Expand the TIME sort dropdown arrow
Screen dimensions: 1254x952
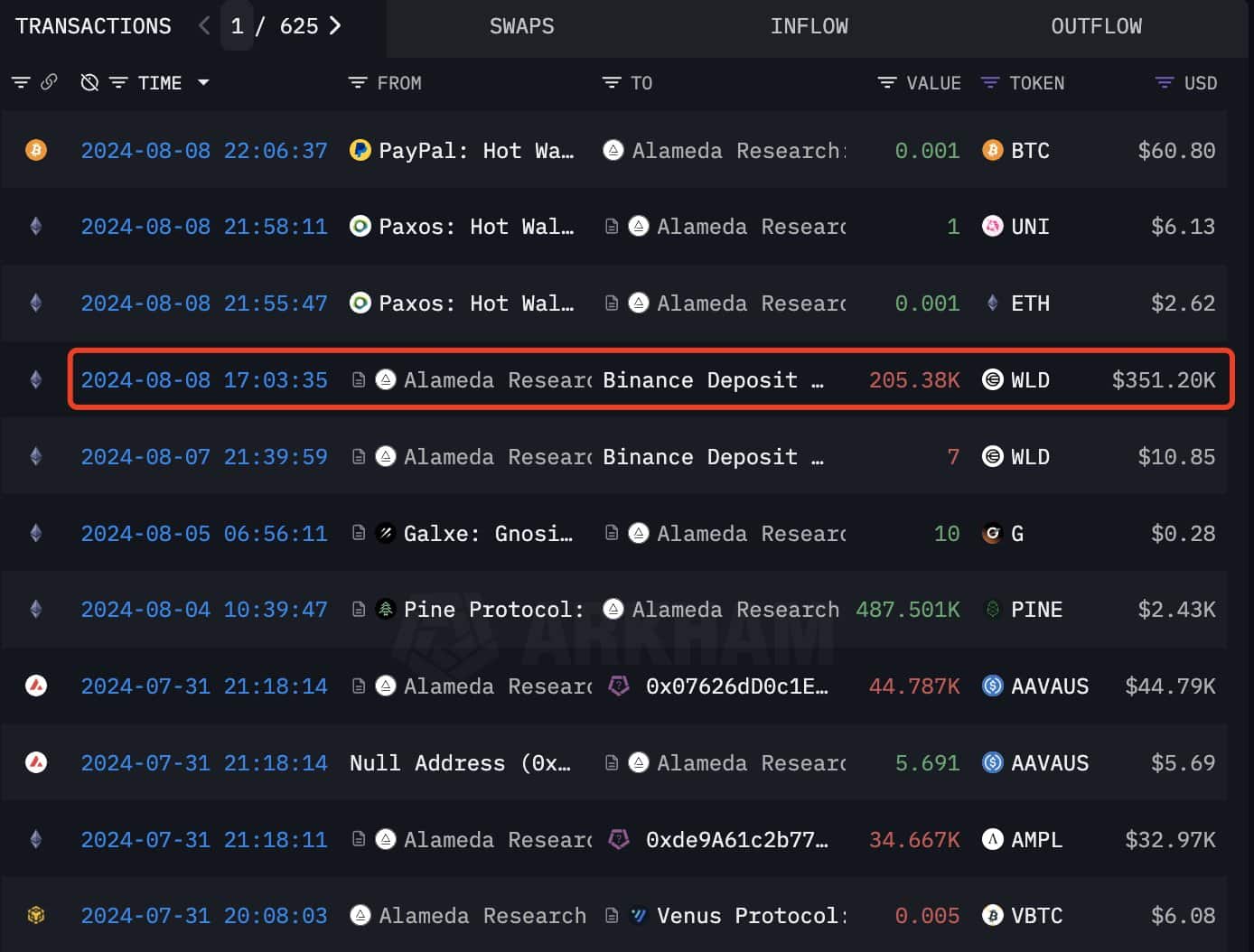click(x=203, y=82)
